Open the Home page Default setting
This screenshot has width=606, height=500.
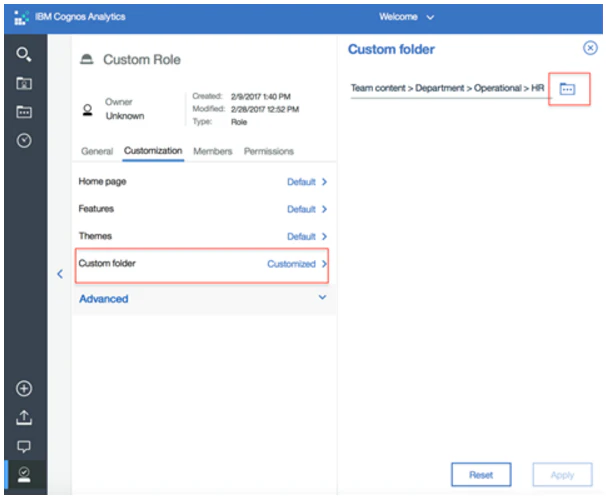(307, 182)
